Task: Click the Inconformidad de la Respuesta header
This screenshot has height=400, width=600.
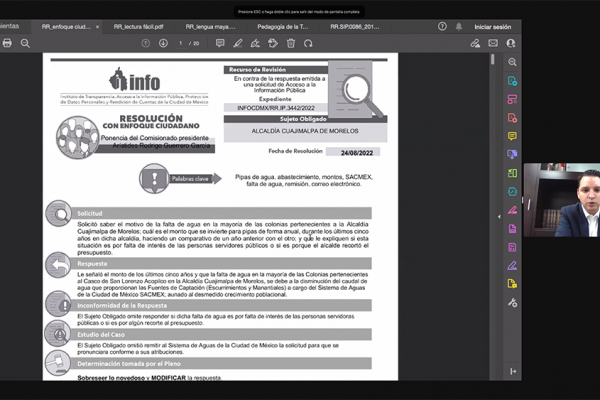Action: pos(221,305)
